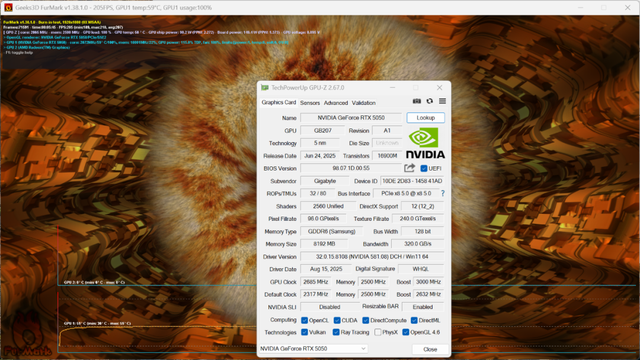
Task: Click the ROPs/TMUs field showing 32 / 80
Action: click(318, 193)
